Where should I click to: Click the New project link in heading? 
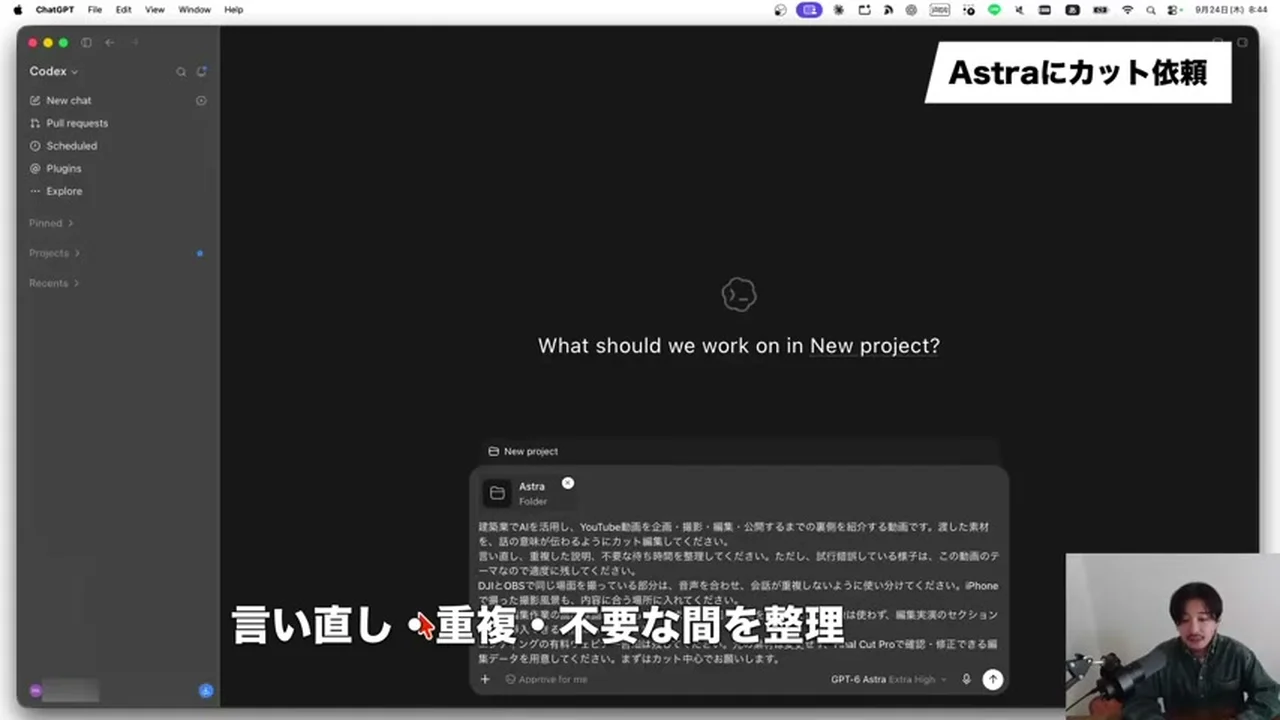tap(874, 346)
